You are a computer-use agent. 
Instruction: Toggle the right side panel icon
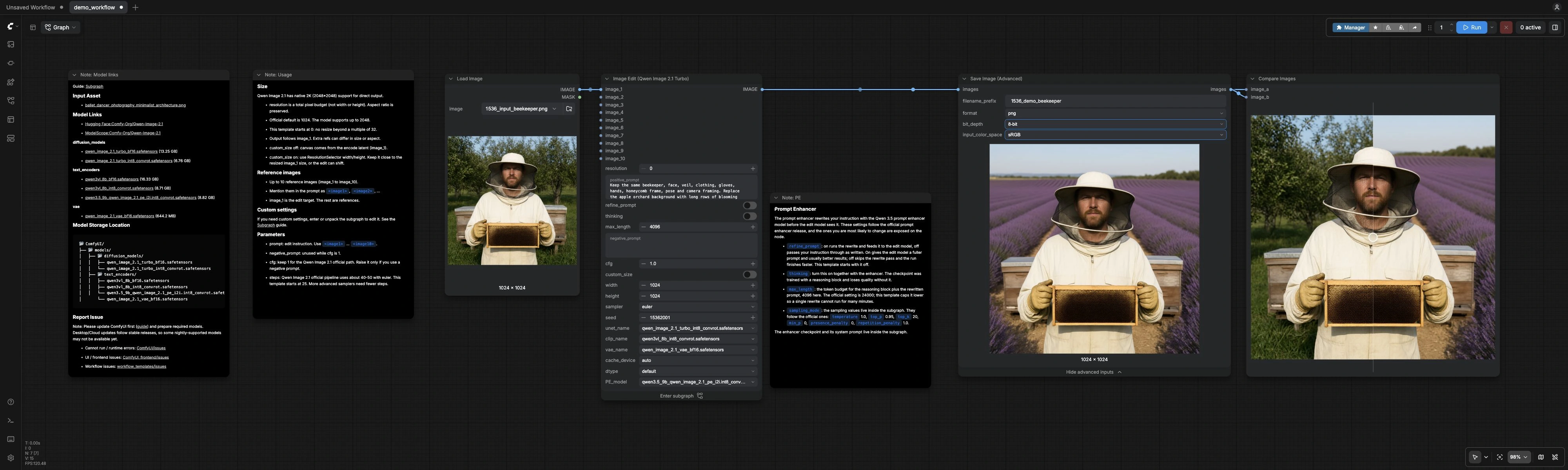click(1555, 27)
